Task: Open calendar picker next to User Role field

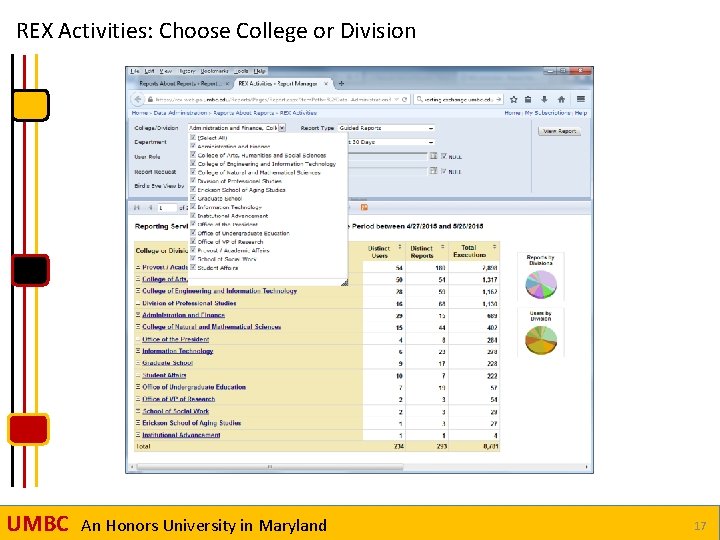Action: pyautogui.click(x=433, y=156)
